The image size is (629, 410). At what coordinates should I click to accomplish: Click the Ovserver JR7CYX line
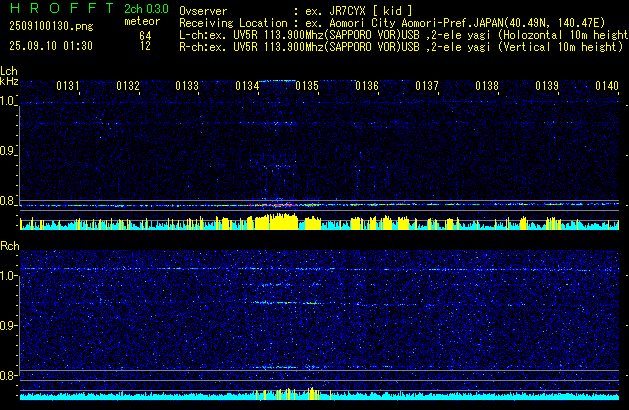pos(296,11)
